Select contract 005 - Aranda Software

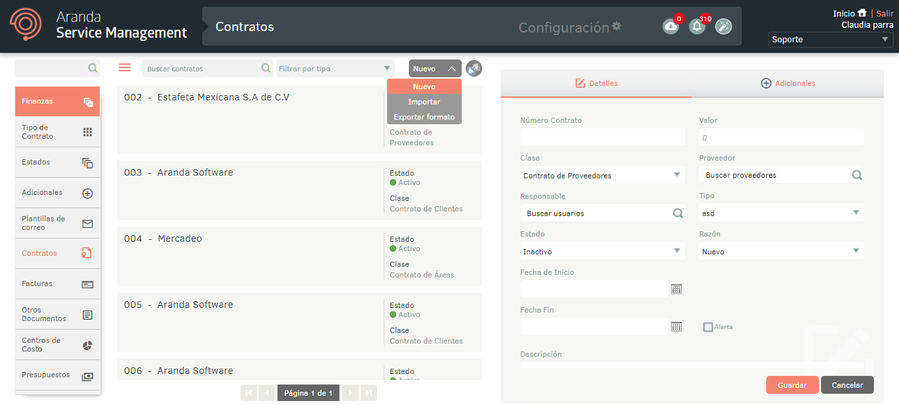click(x=299, y=322)
